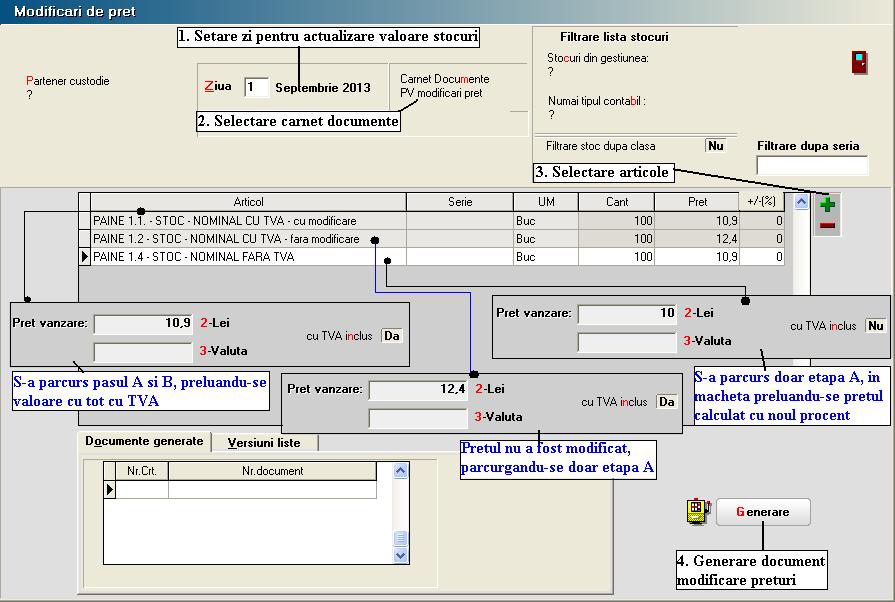Click the Lei price field showing 10

coord(627,314)
